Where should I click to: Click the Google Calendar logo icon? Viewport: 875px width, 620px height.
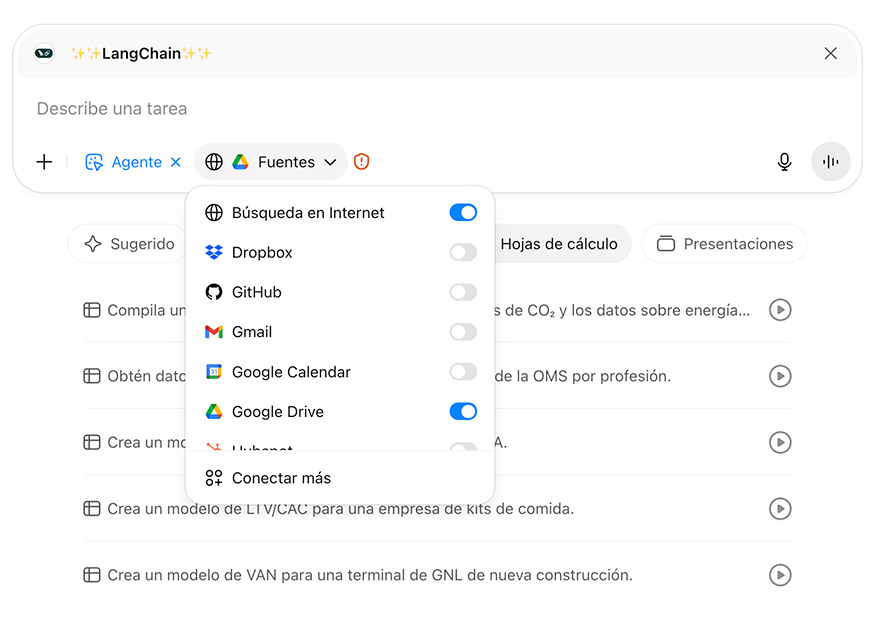pos(214,372)
